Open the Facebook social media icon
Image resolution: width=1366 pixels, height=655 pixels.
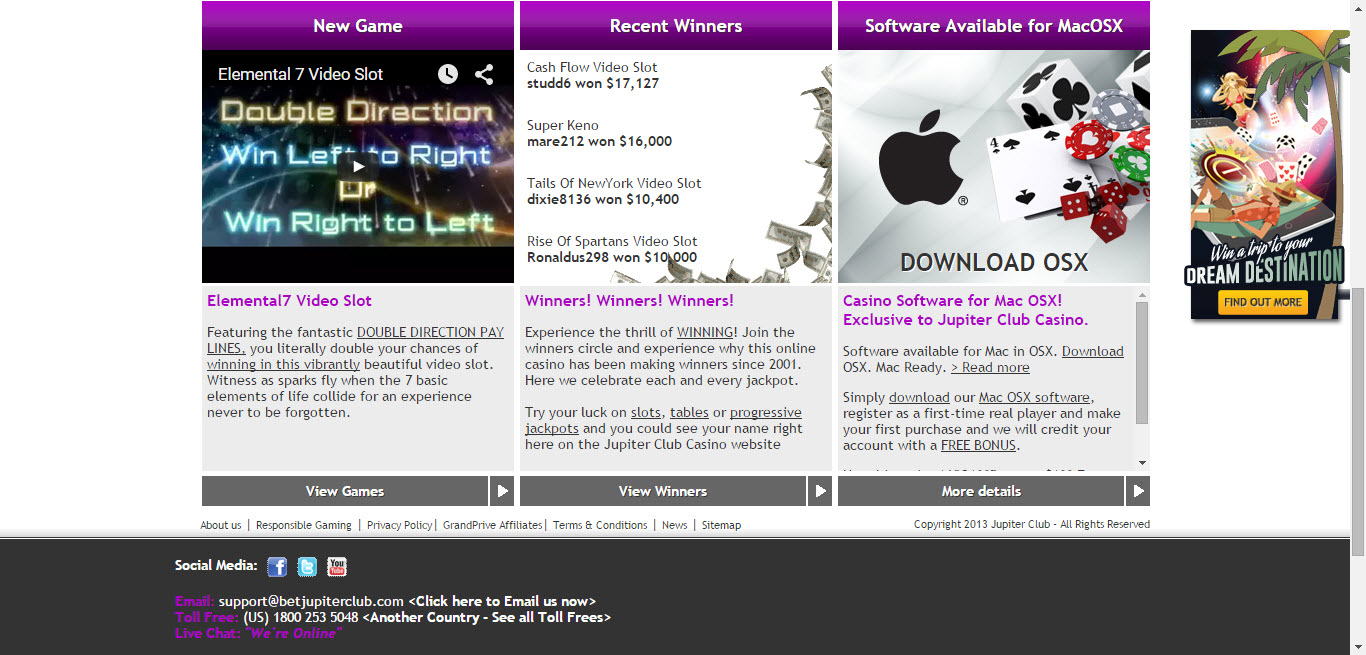coord(277,567)
